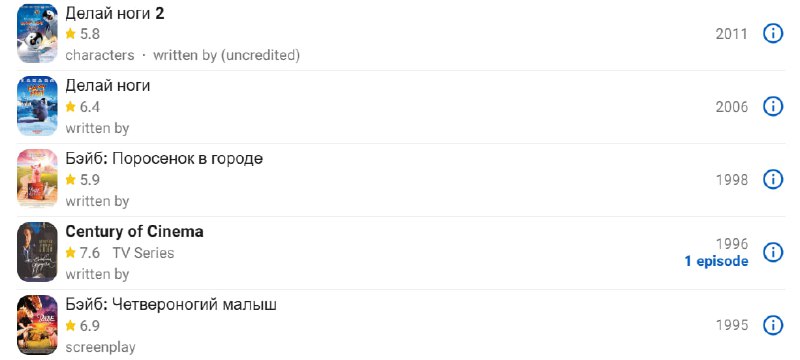
Task: Go to Бэйб: Четвероногий малыш title
Action: [x=171, y=305]
